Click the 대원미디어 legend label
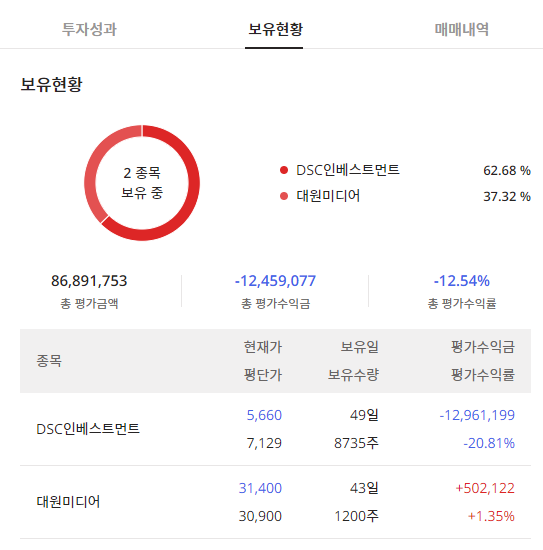The width and height of the screenshot is (543, 550). (x=328, y=196)
